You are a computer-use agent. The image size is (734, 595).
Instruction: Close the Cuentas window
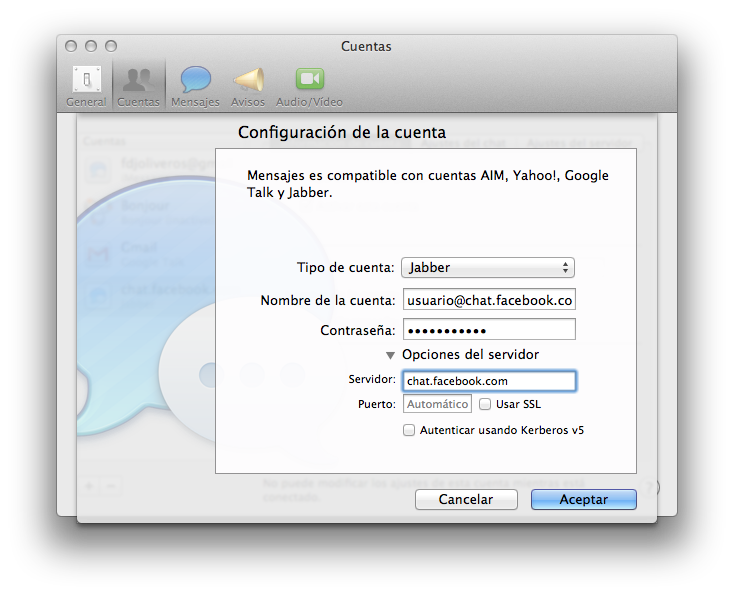tap(71, 46)
